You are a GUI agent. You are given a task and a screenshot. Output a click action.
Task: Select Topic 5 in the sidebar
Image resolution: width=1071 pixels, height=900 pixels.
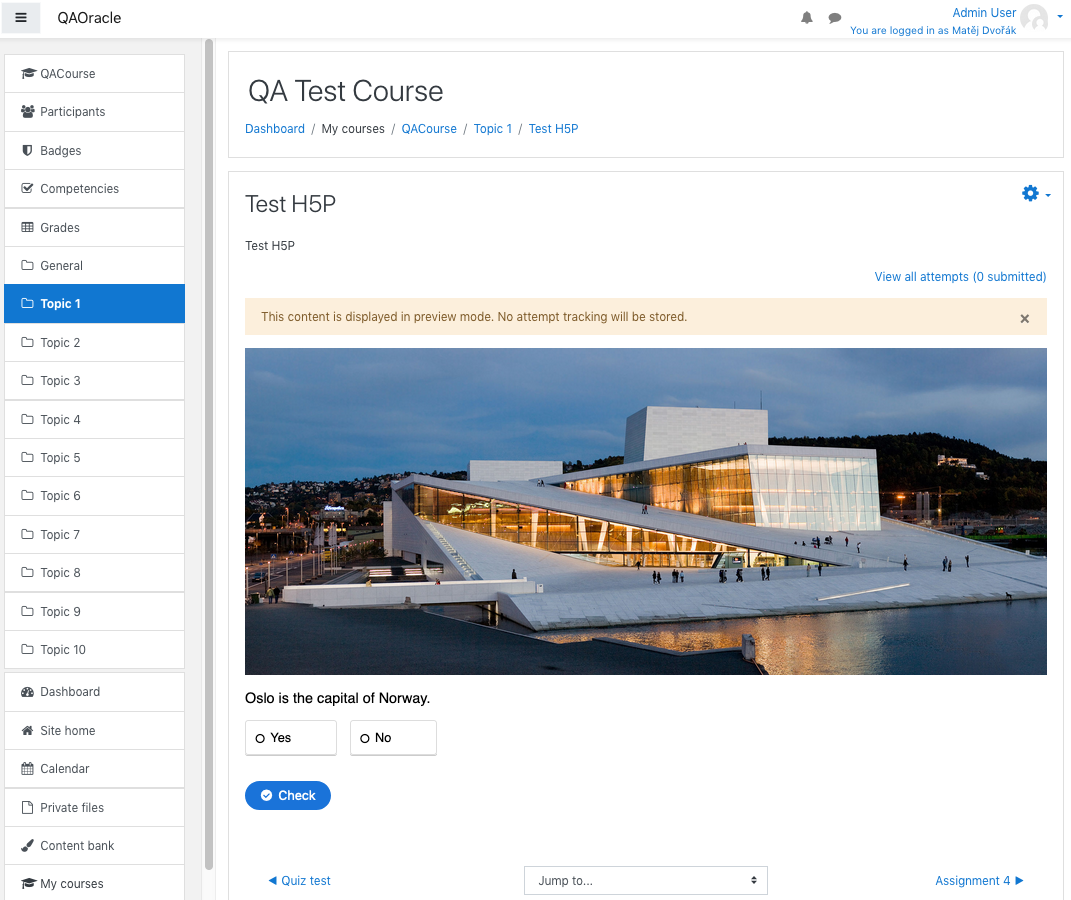click(94, 458)
